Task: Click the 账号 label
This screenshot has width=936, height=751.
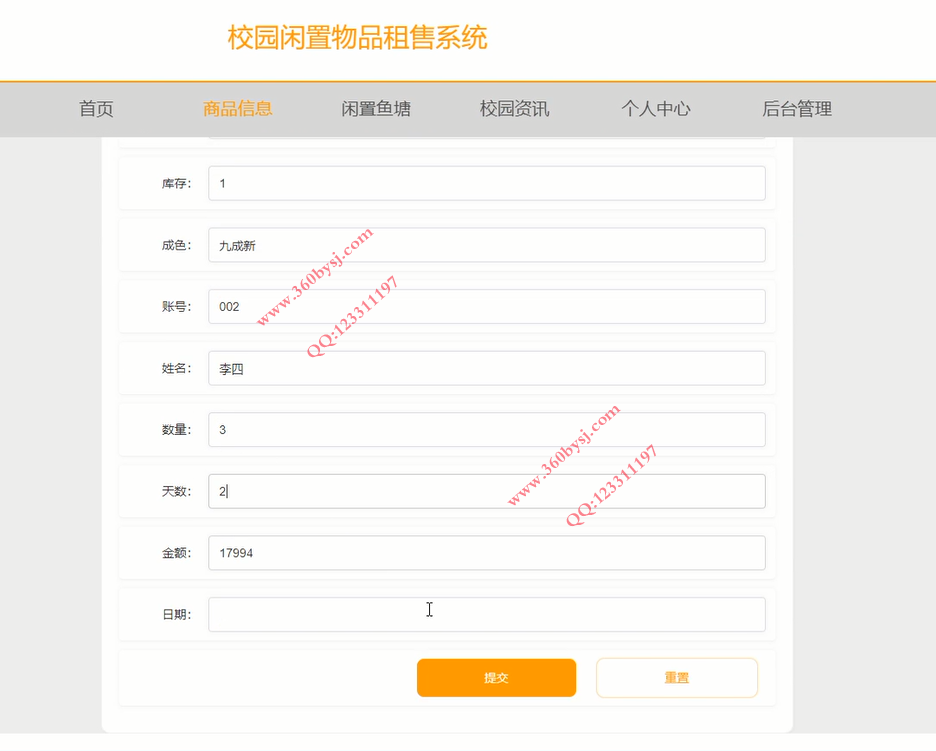Action: 177,307
